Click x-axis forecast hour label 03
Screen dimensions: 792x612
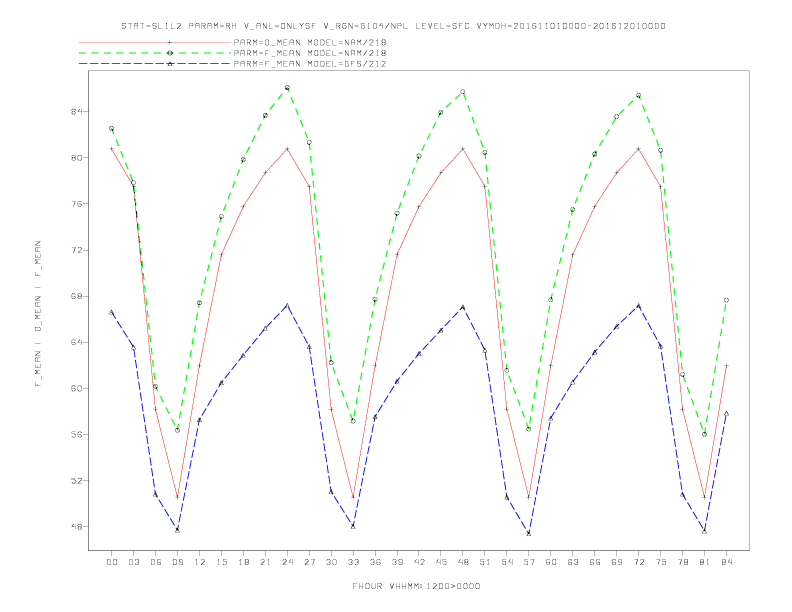133,562
